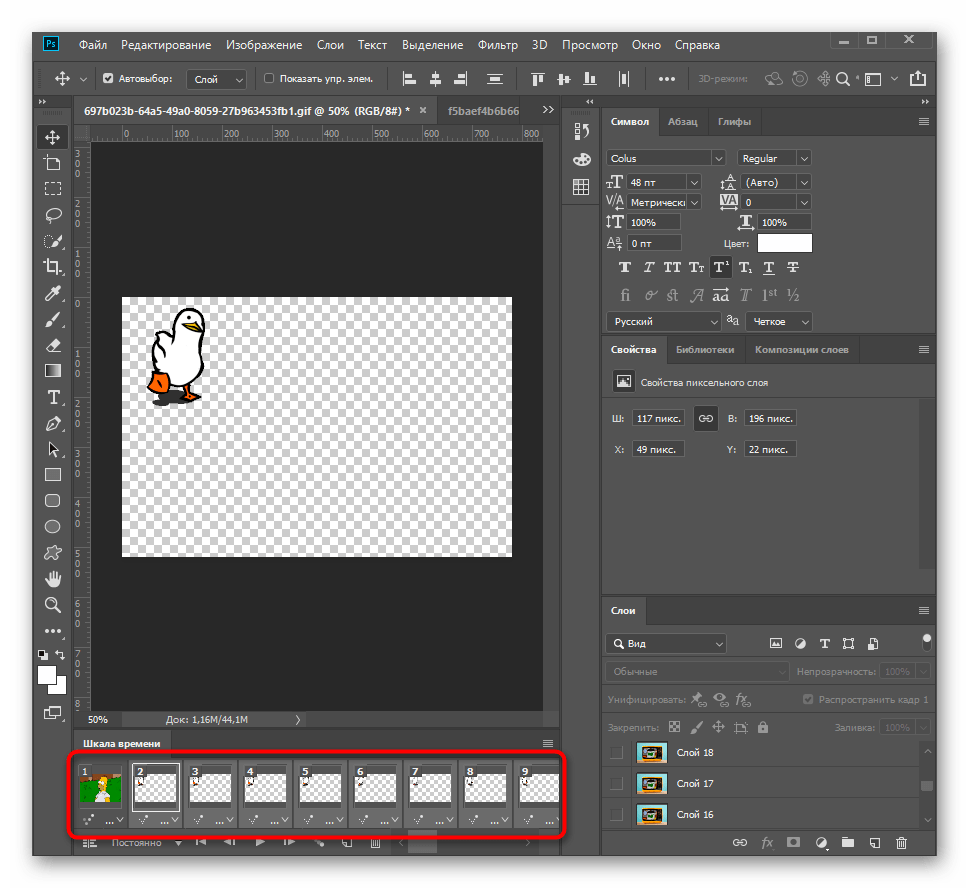Select the Crop tool
Screen dimensions: 969x888
(x=53, y=266)
